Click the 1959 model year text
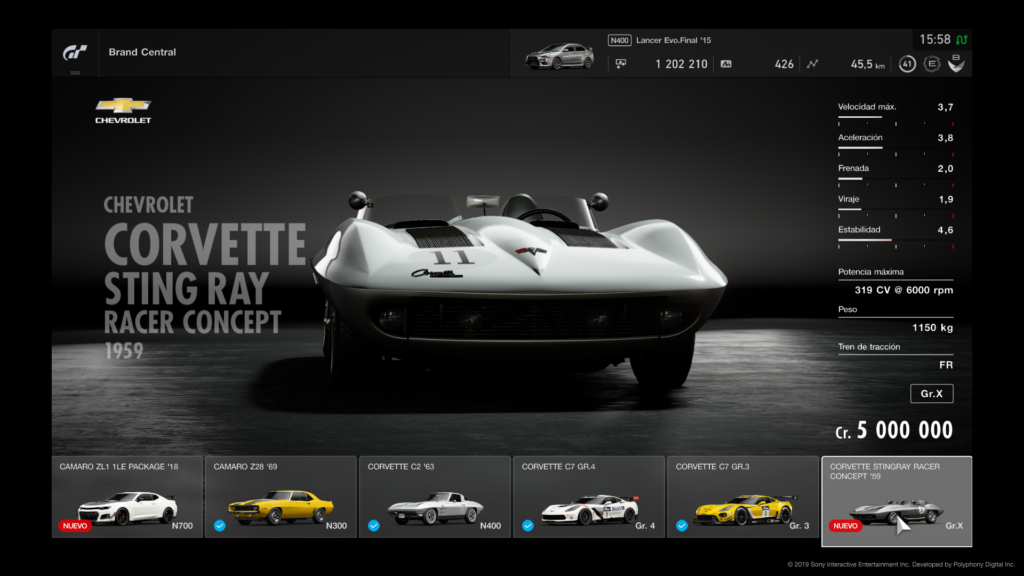 click(123, 351)
